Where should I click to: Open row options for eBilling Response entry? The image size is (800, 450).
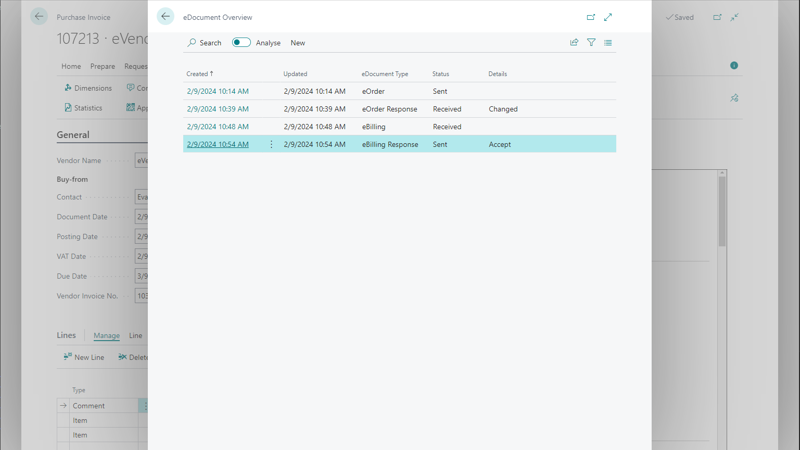[x=271, y=144]
